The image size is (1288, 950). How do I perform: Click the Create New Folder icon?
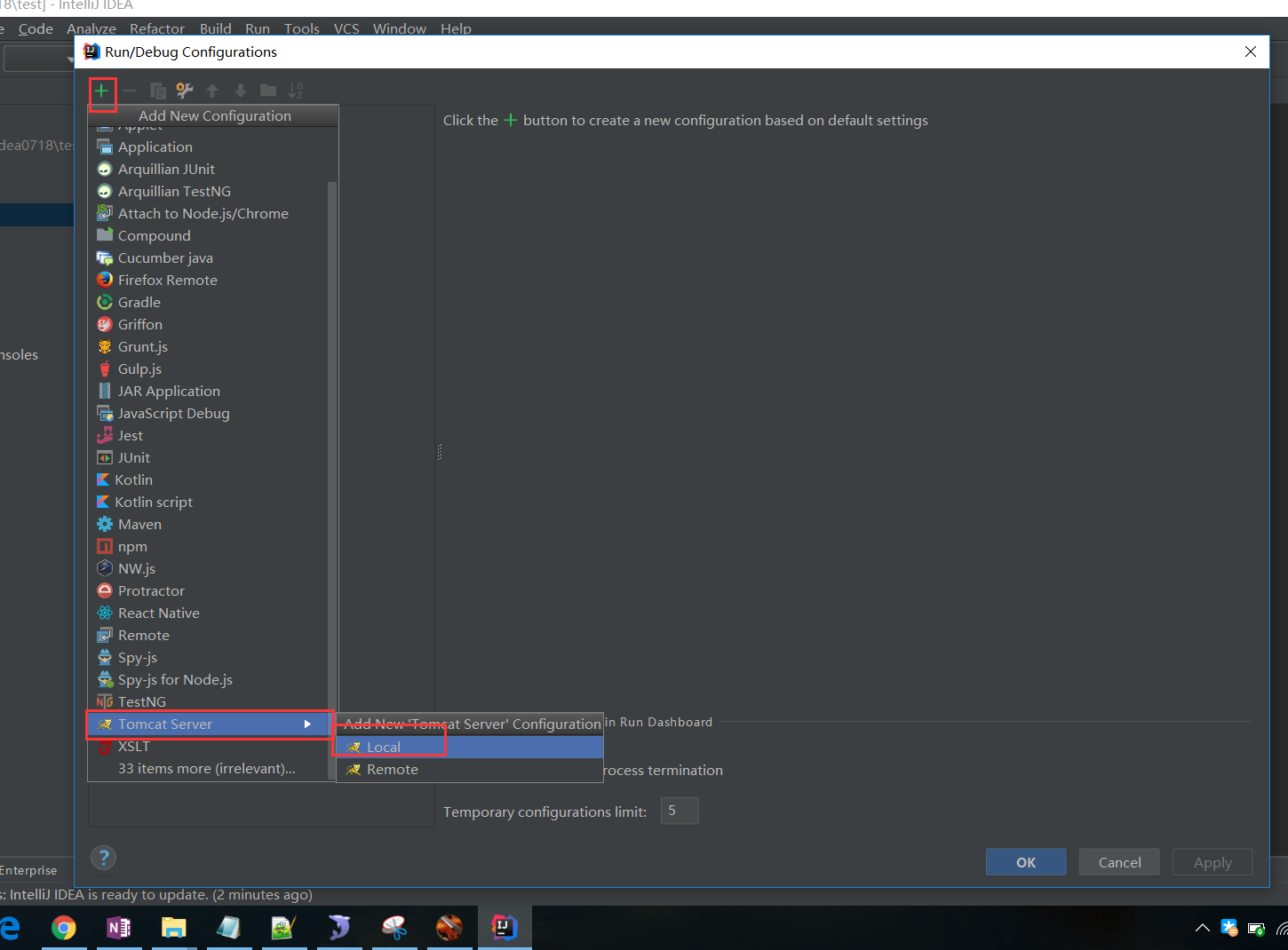click(268, 91)
